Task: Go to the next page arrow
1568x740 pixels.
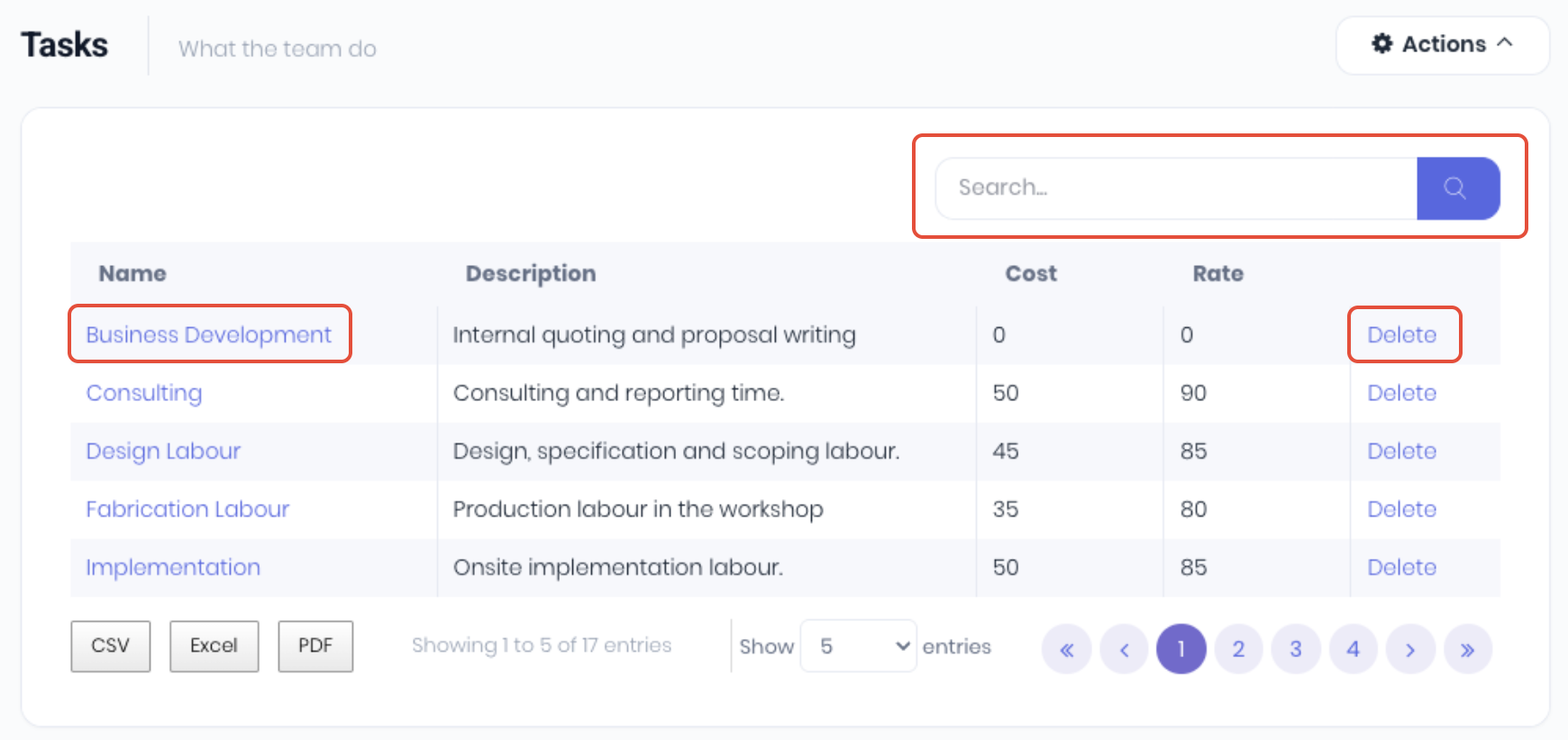Action: click(1410, 649)
